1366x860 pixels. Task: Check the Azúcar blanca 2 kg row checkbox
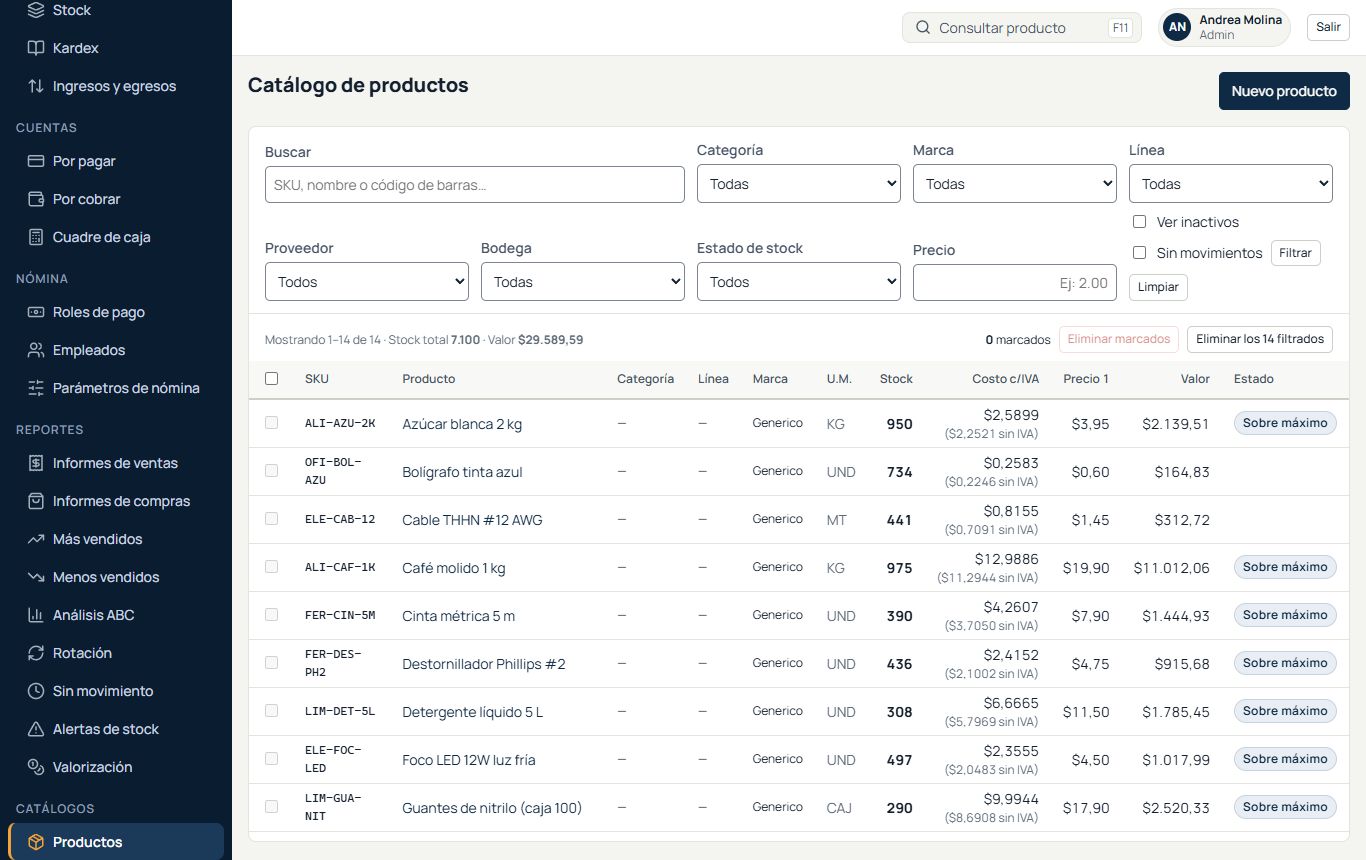point(271,423)
